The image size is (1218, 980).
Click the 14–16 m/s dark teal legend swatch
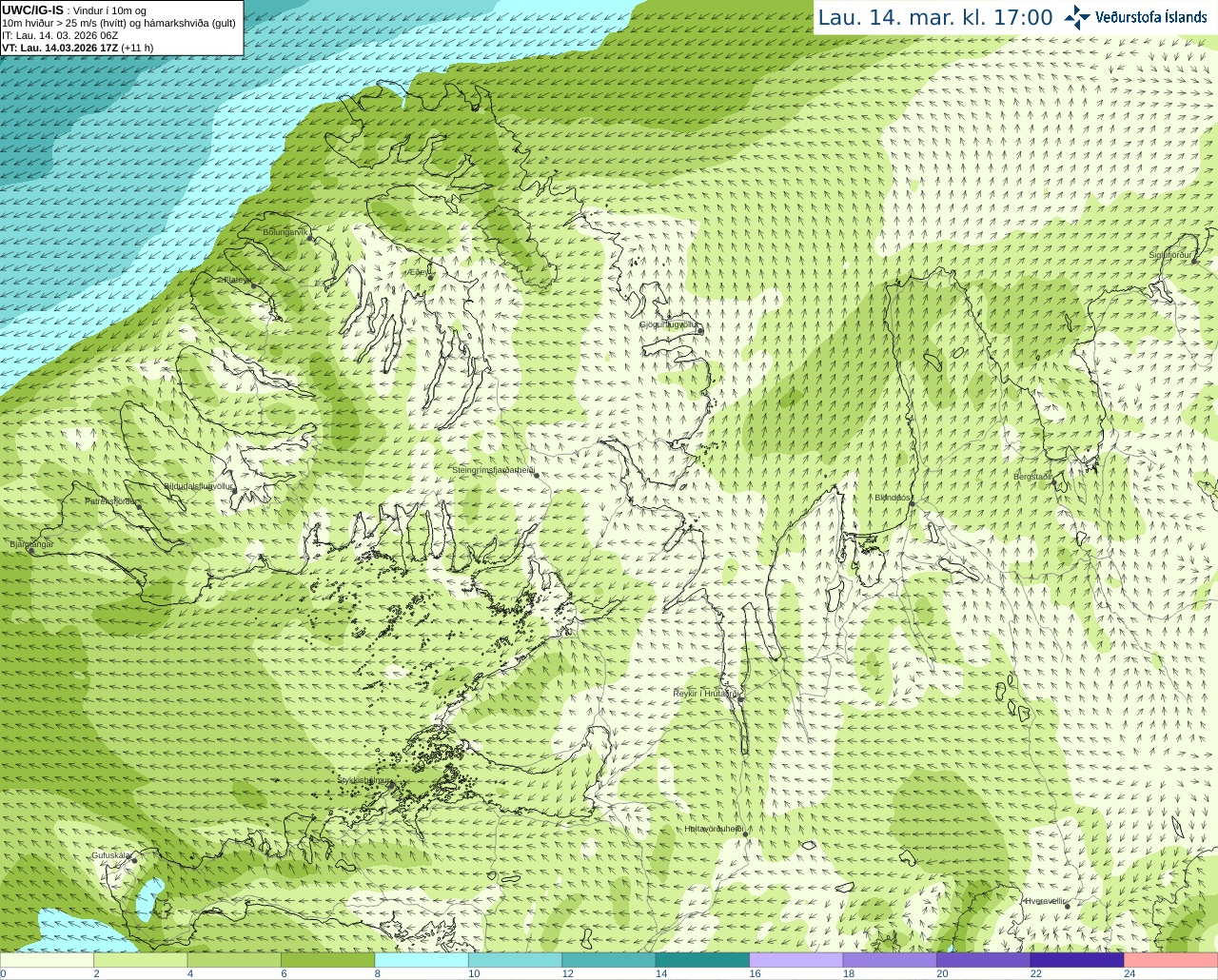point(703,960)
